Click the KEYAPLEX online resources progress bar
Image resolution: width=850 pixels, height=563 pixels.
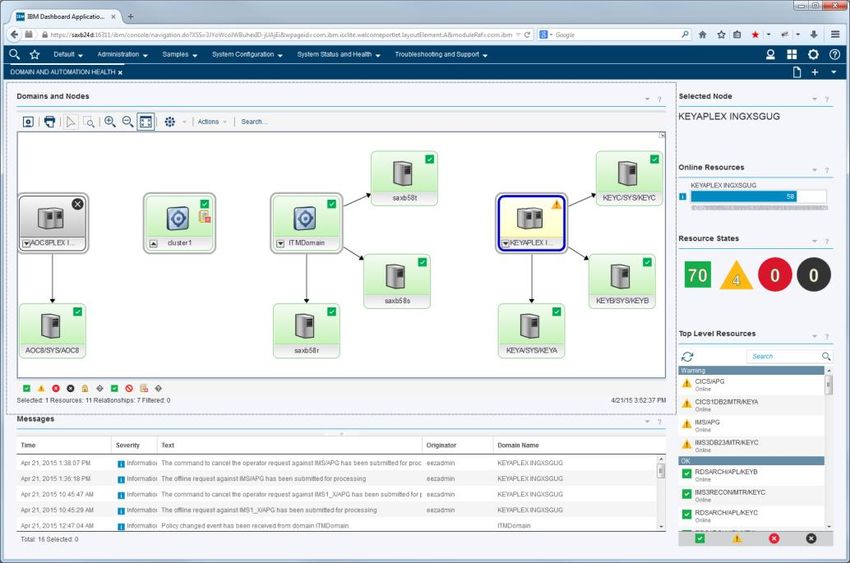(758, 197)
